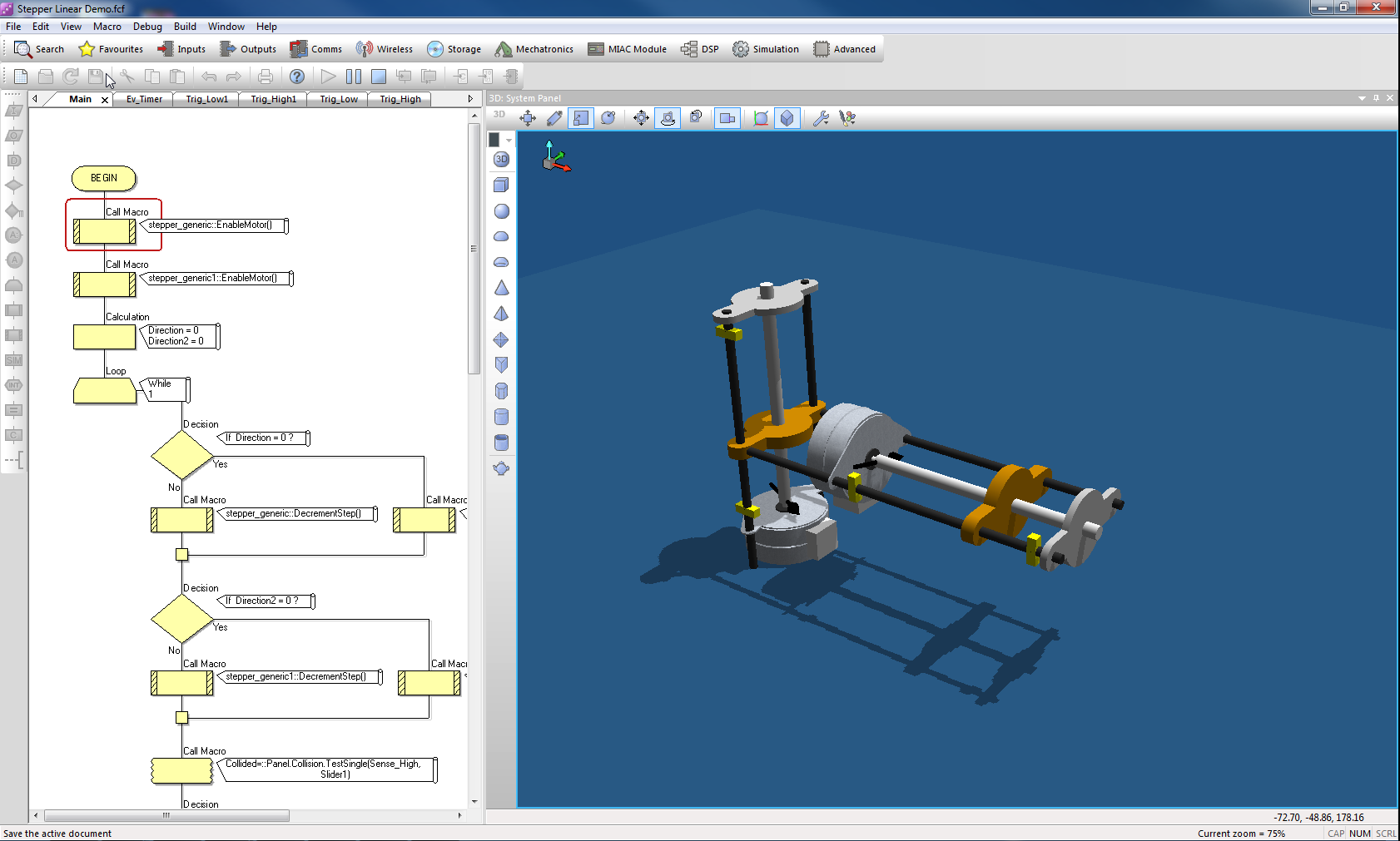Open the Advanced components menu
The height and width of the screenshot is (841, 1400).
click(x=844, y=49)
